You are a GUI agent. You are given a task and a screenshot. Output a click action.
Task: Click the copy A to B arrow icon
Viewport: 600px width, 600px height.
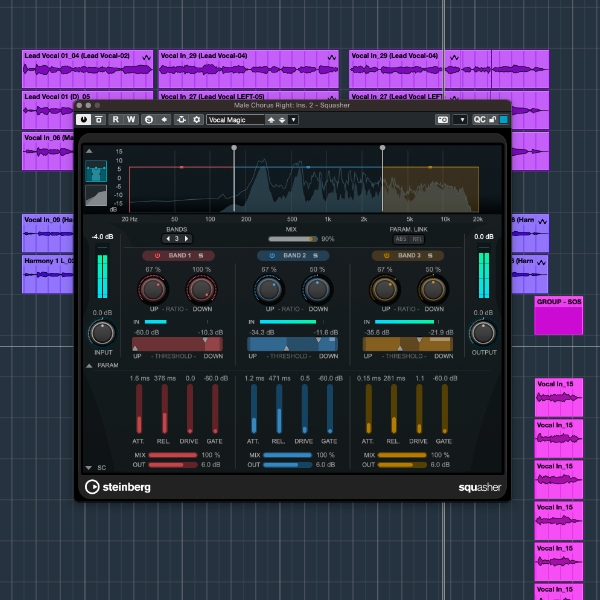[164, 120]
